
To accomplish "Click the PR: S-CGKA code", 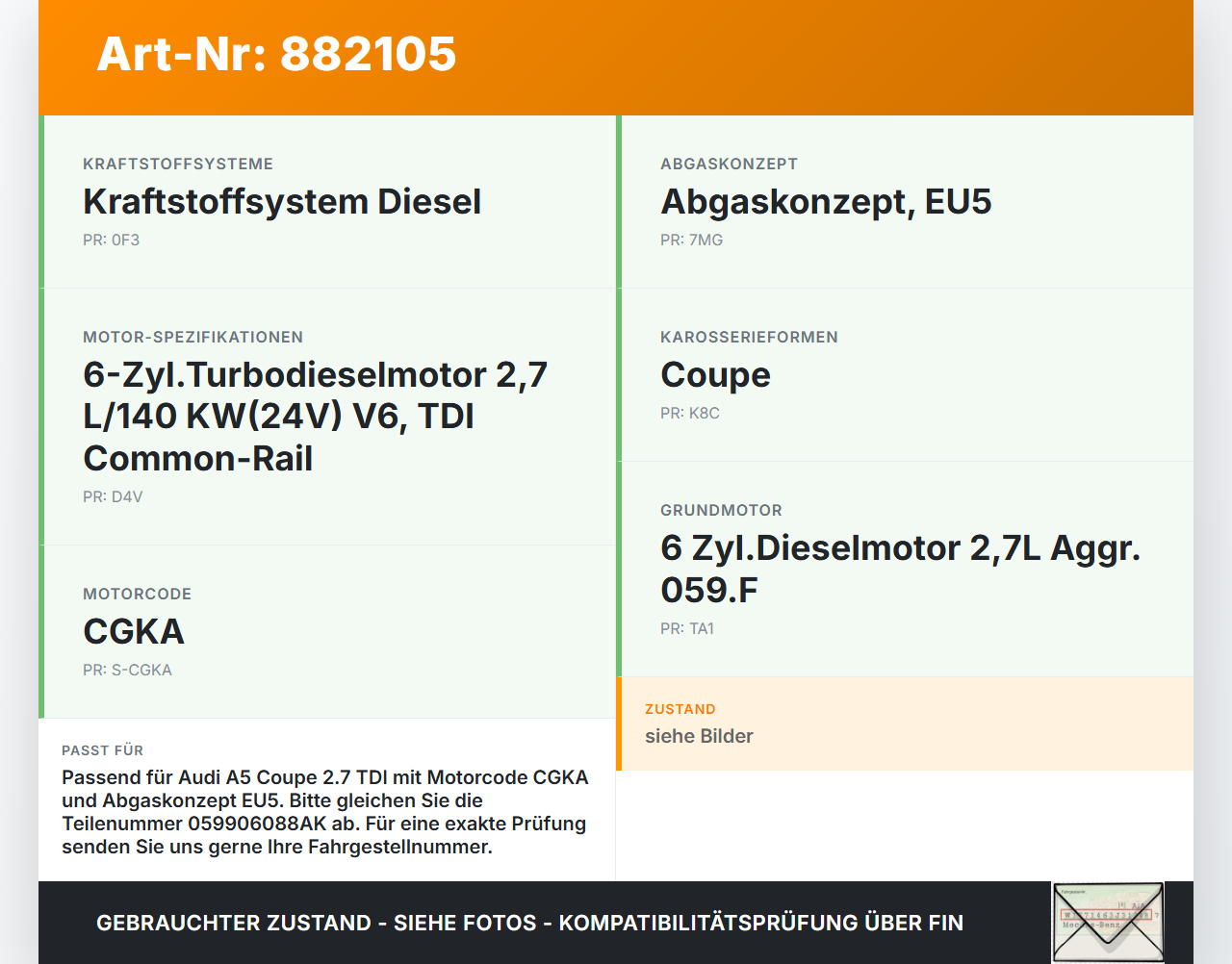I will tap(127, 671).
